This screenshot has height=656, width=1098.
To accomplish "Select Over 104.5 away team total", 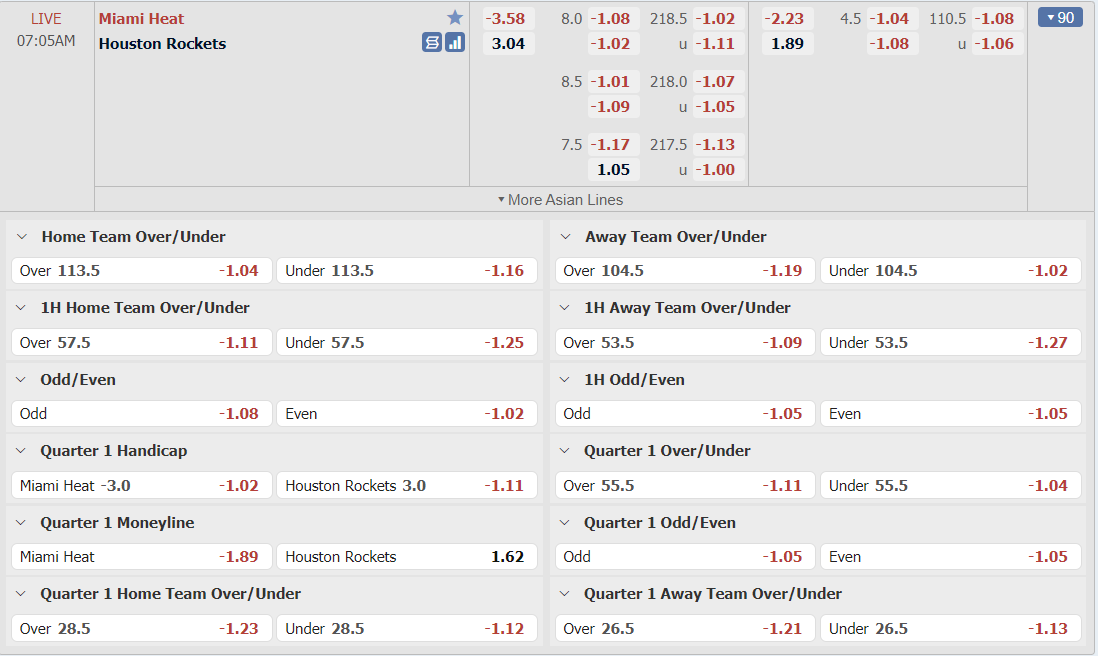I will [x=686, y=271].
